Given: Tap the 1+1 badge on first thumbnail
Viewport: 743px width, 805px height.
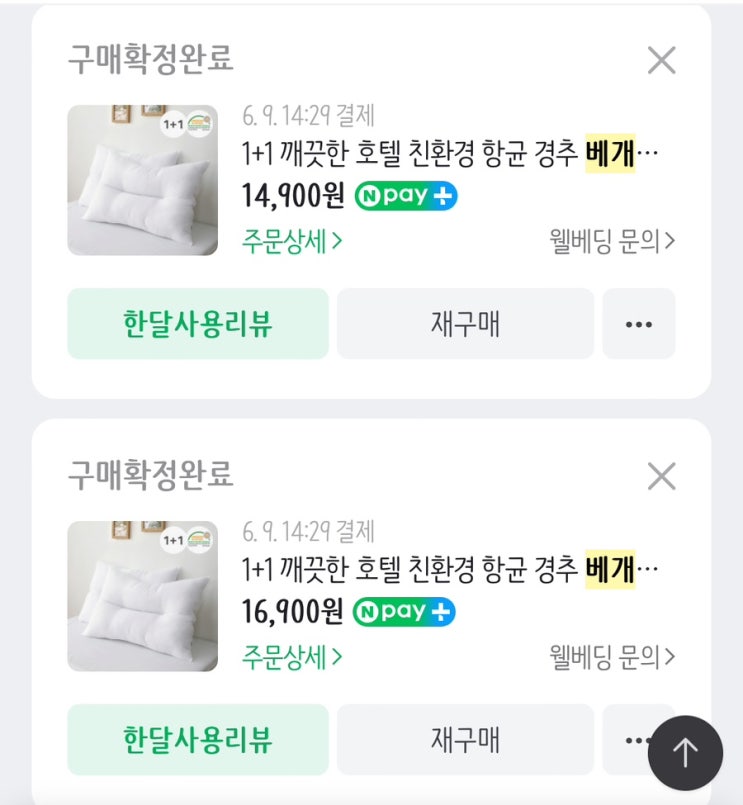Looking at the screenshot, I should pos(173,124).
